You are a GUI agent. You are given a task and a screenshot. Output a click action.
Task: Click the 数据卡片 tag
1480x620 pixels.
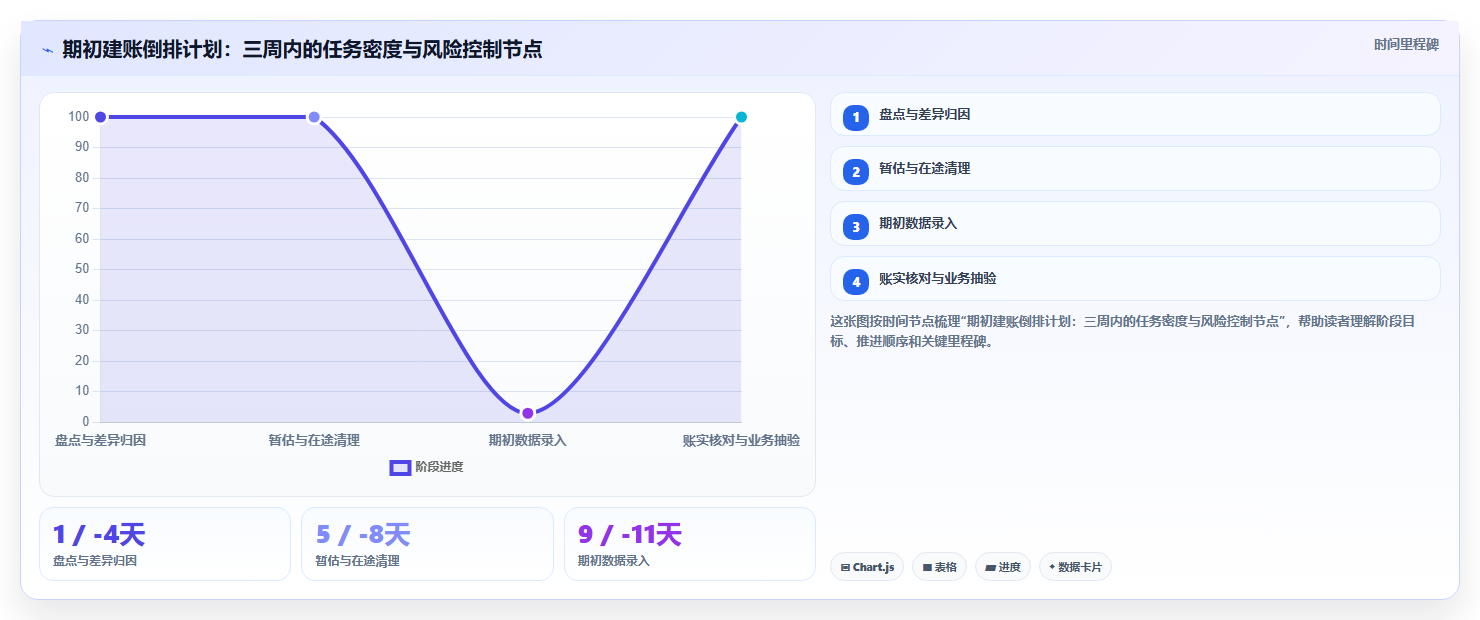click(x=1075, y=567)
